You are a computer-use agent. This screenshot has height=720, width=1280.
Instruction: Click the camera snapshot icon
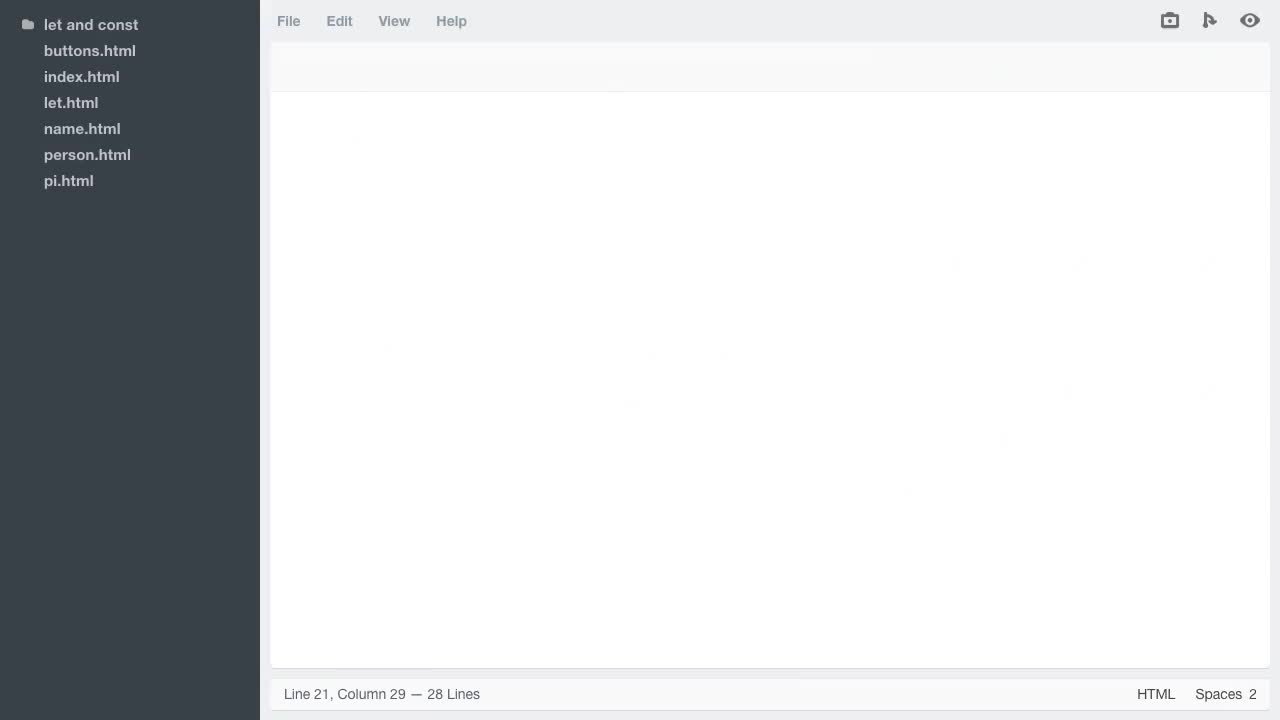point(1169,20)
